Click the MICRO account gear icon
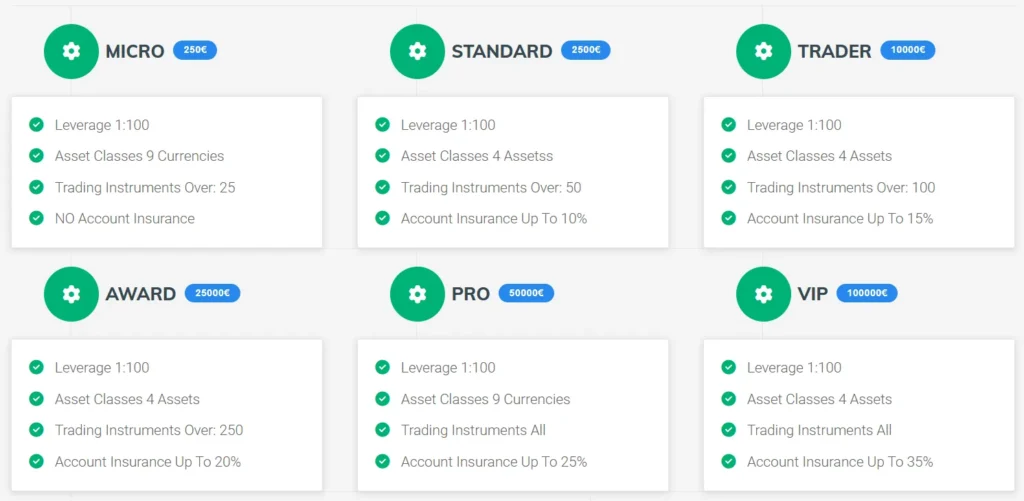 click(x=71, y=51)
